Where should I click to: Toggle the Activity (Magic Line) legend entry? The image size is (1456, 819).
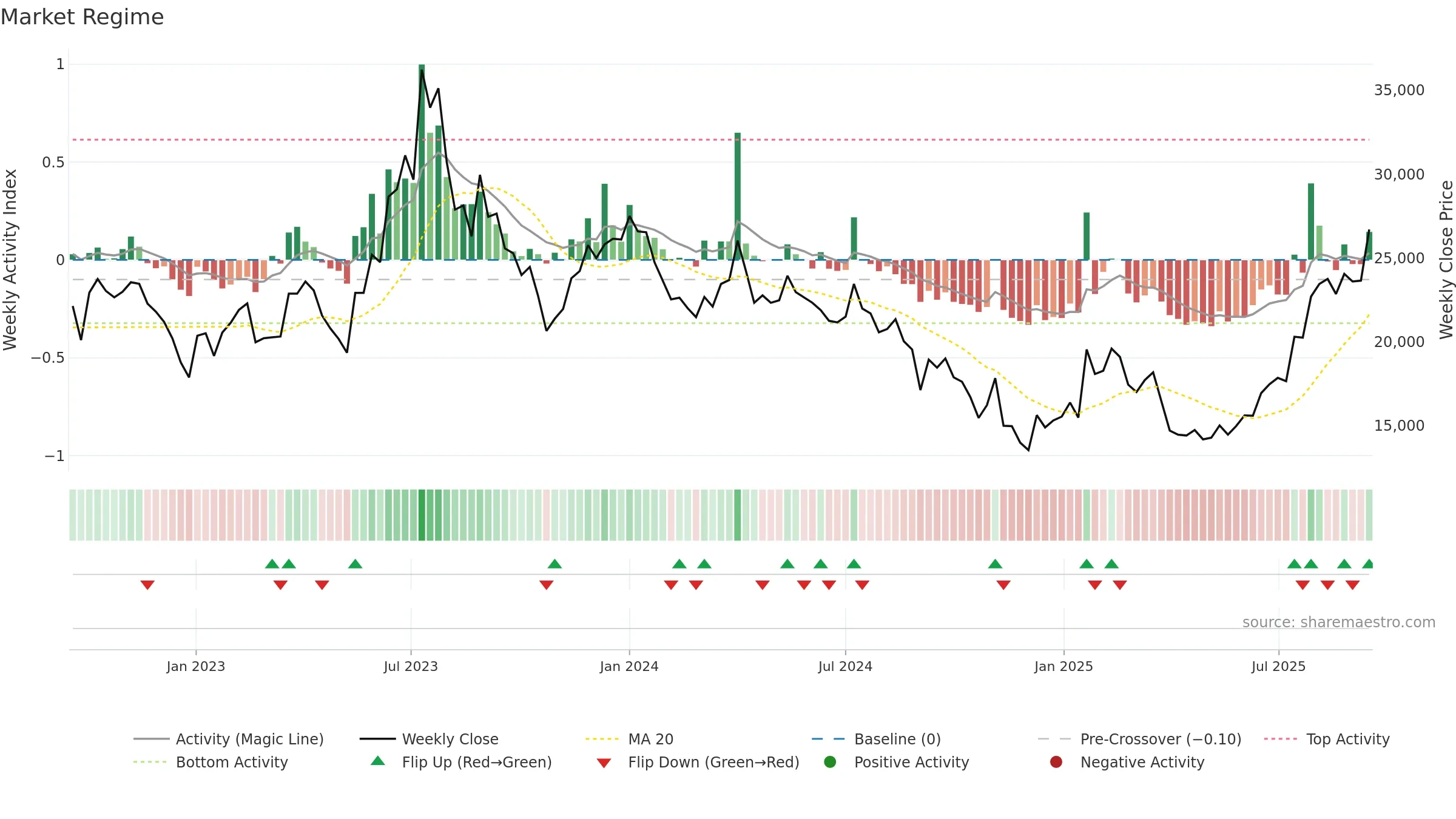229,739
